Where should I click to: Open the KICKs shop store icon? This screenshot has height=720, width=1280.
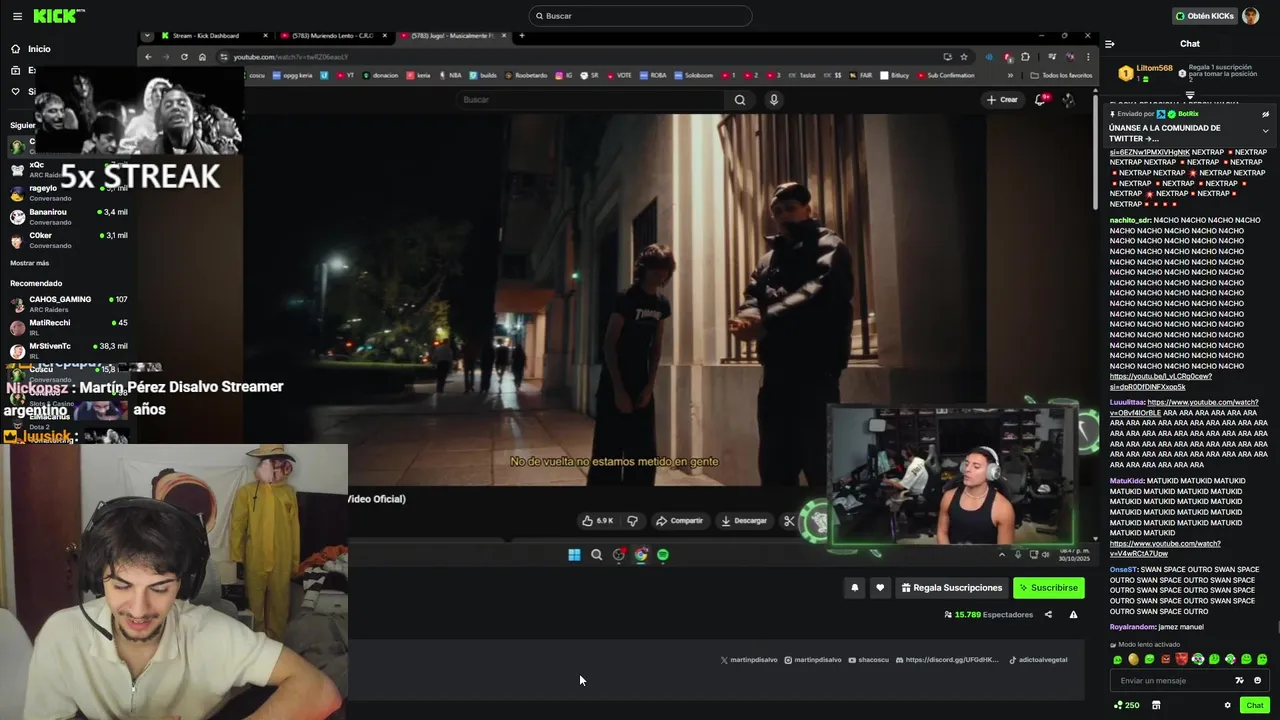pos(1156,705)
